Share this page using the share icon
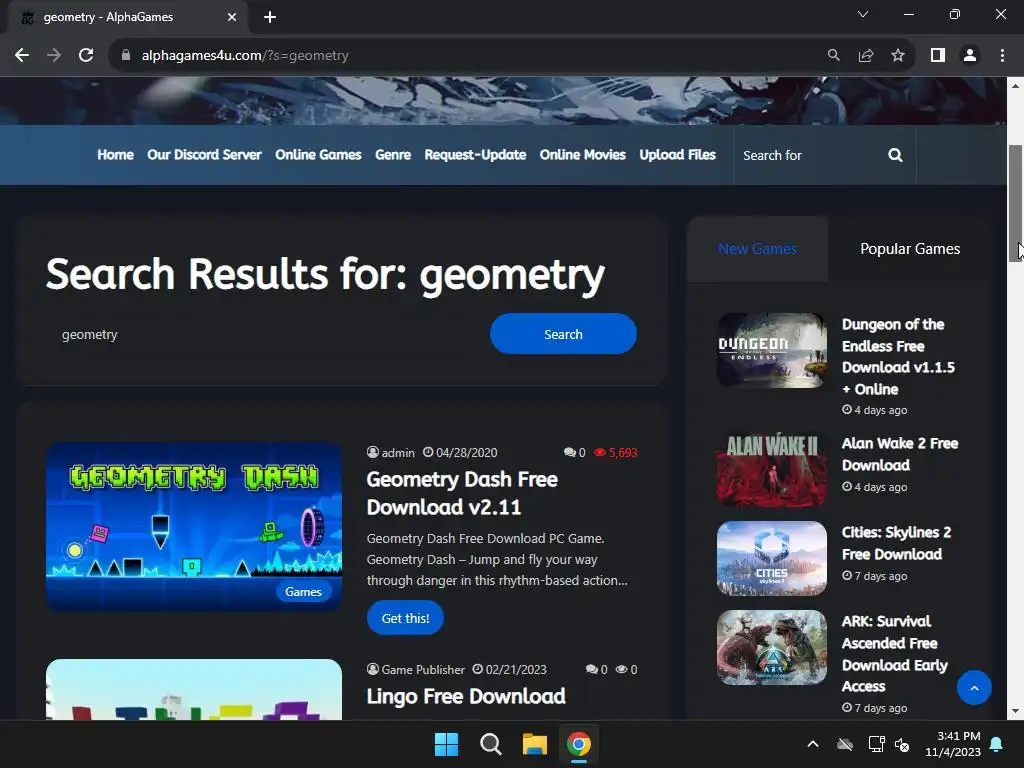This screenshot has height=768, width=1024. coord(866,56)
